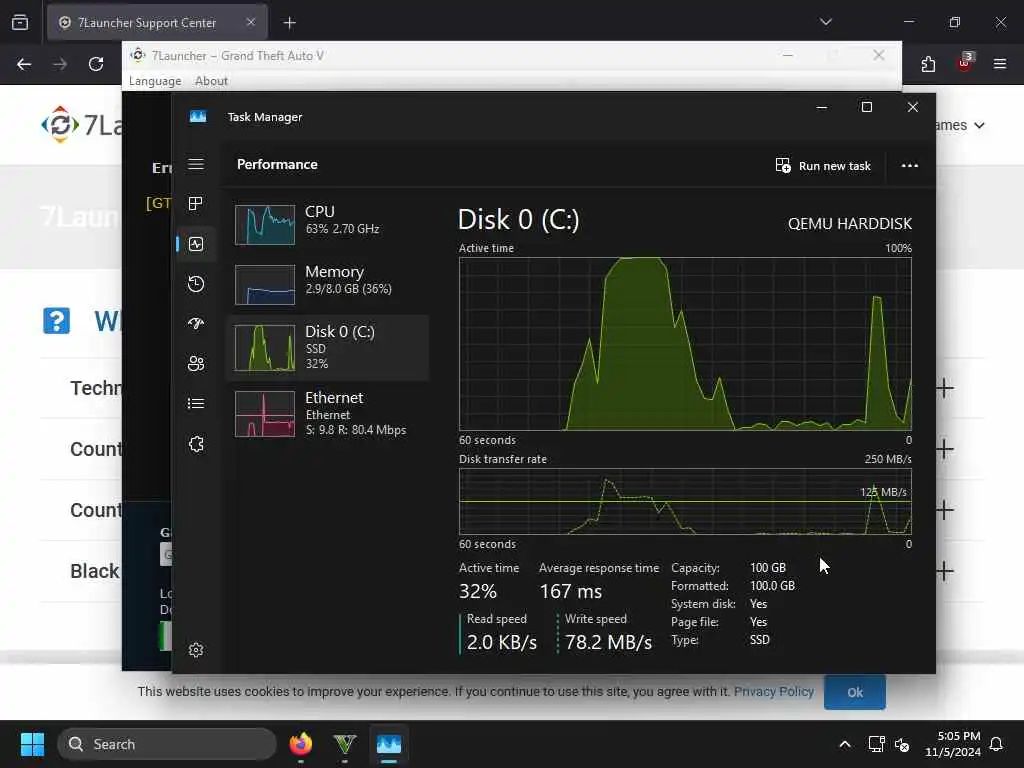Select Ethernet performance item
Image resolution: width=1024 pixels, height=768 pixels.
328,413
